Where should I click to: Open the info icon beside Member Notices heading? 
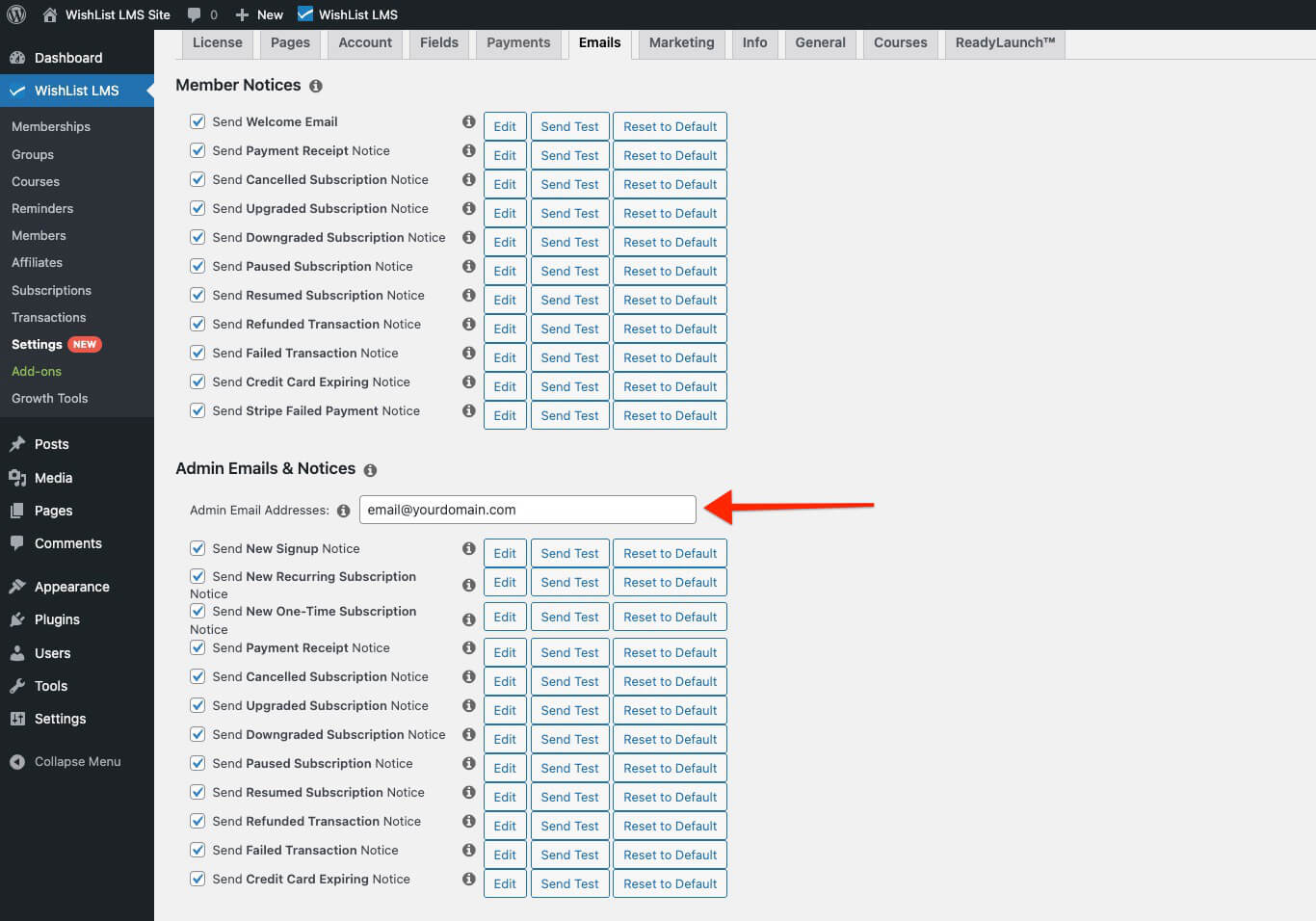(315, 86)
